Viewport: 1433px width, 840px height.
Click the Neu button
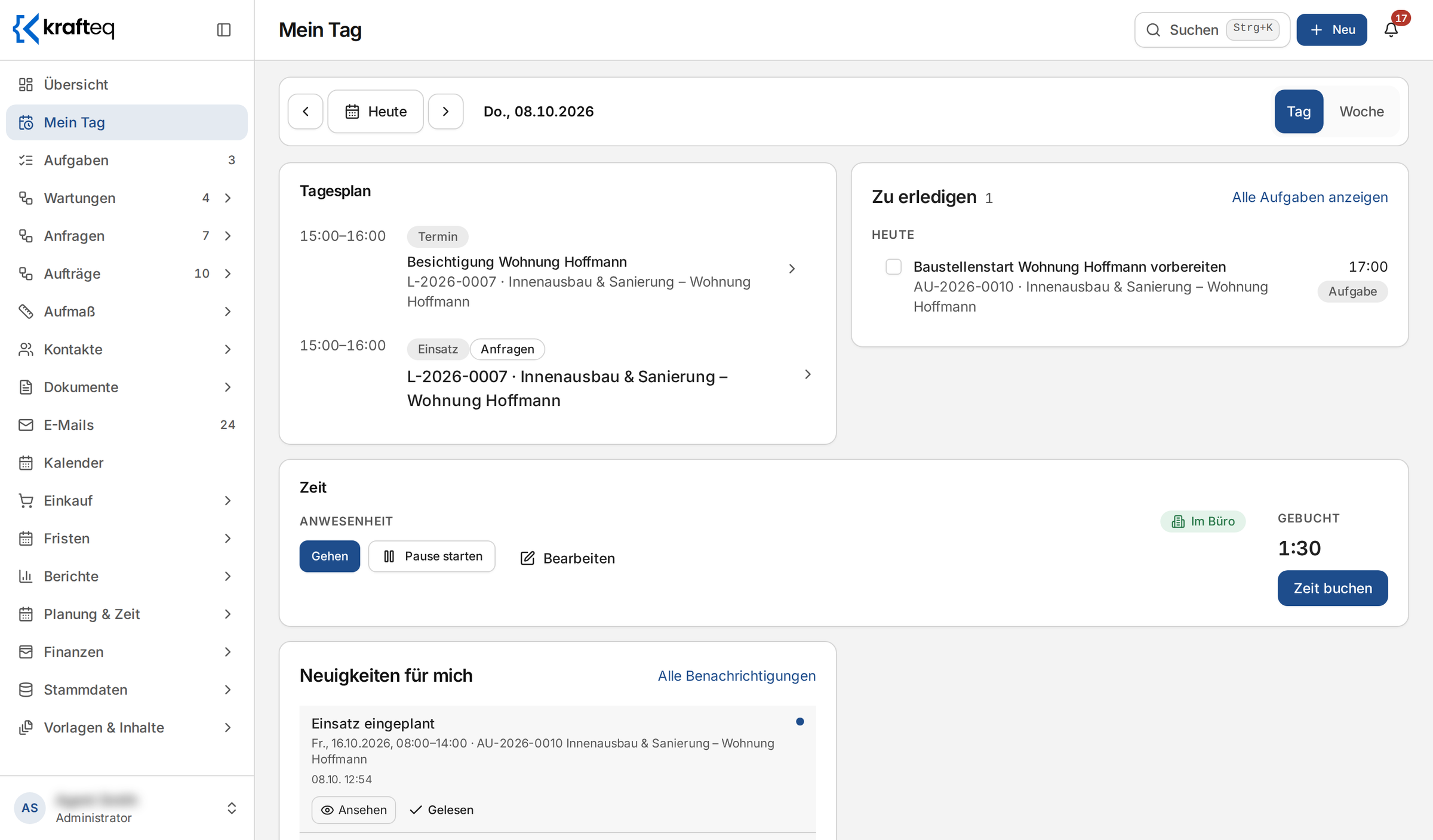click(x=1331, y=30)
